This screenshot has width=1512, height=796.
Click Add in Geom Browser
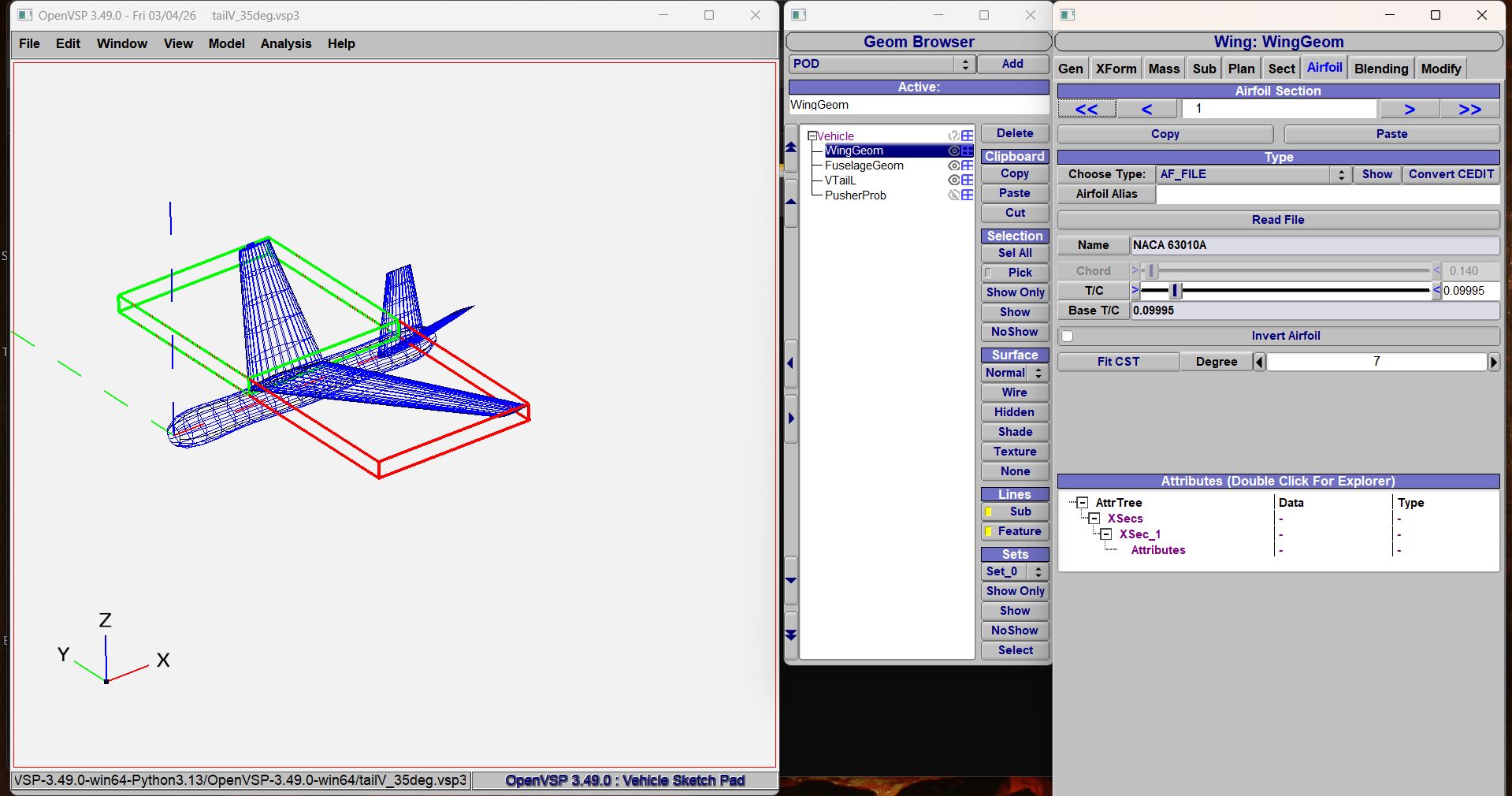[1013, 64]
